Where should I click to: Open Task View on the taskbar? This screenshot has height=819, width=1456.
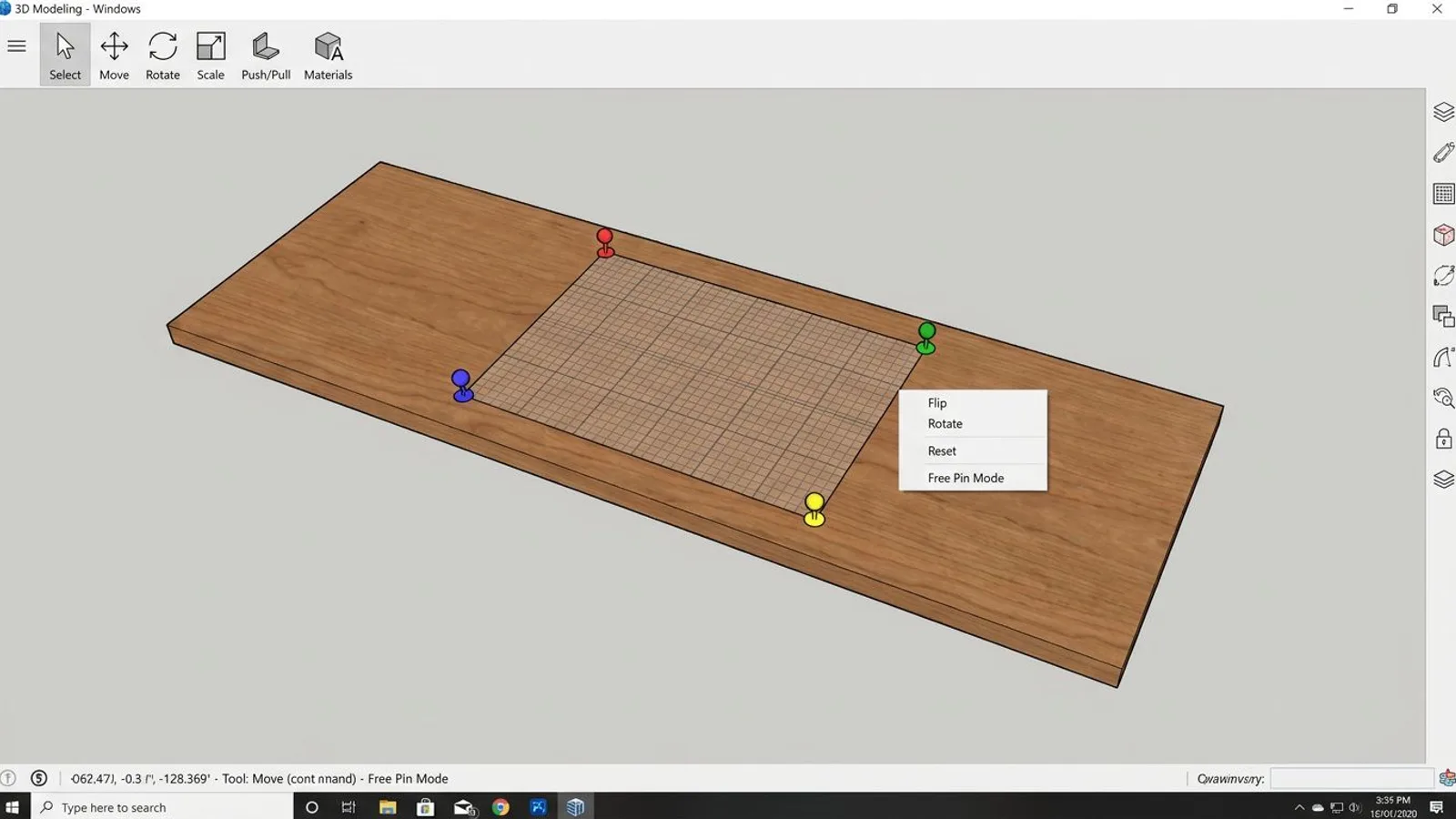point(349,807)
